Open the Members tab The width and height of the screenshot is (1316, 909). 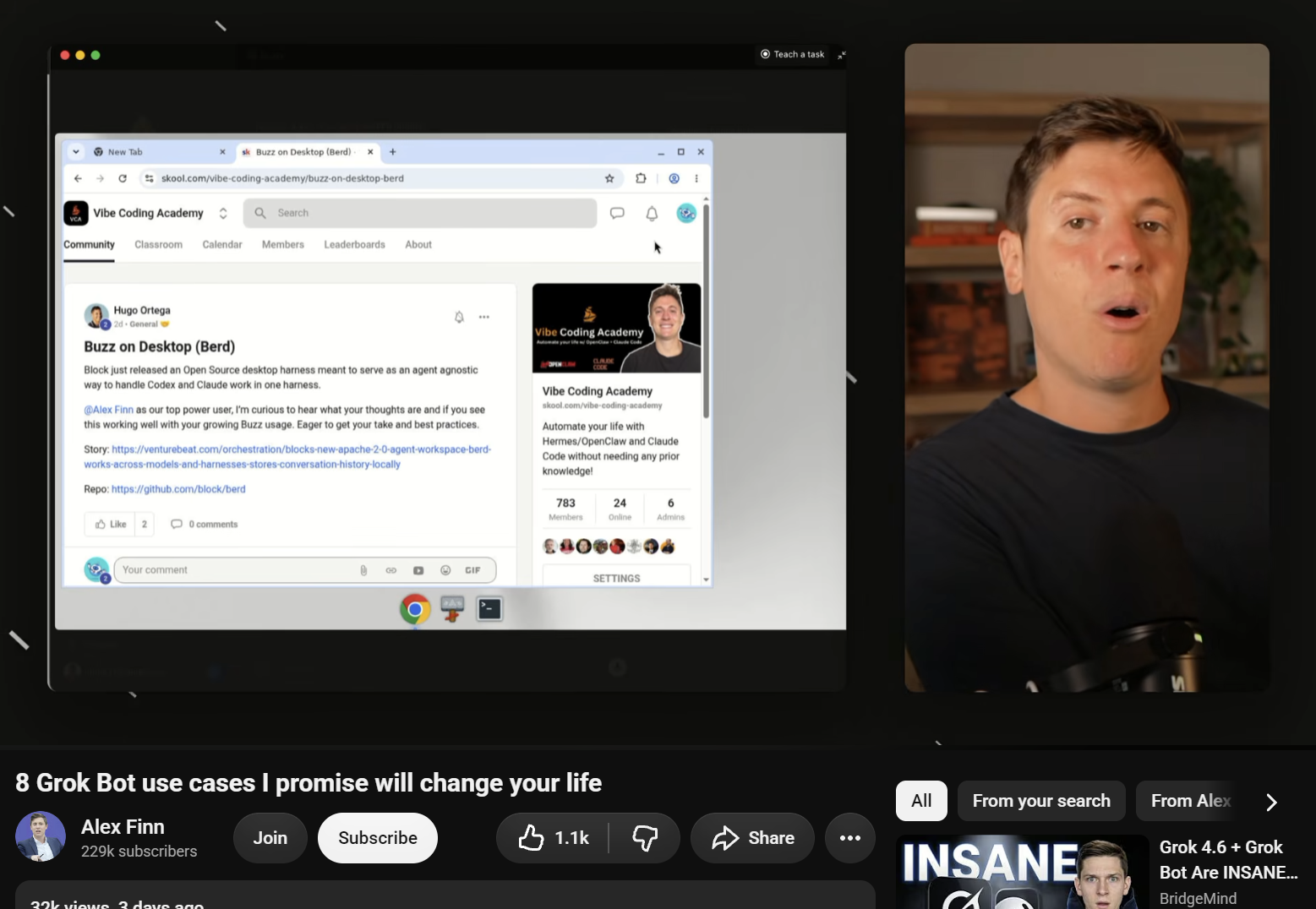[x=283, y=245]
